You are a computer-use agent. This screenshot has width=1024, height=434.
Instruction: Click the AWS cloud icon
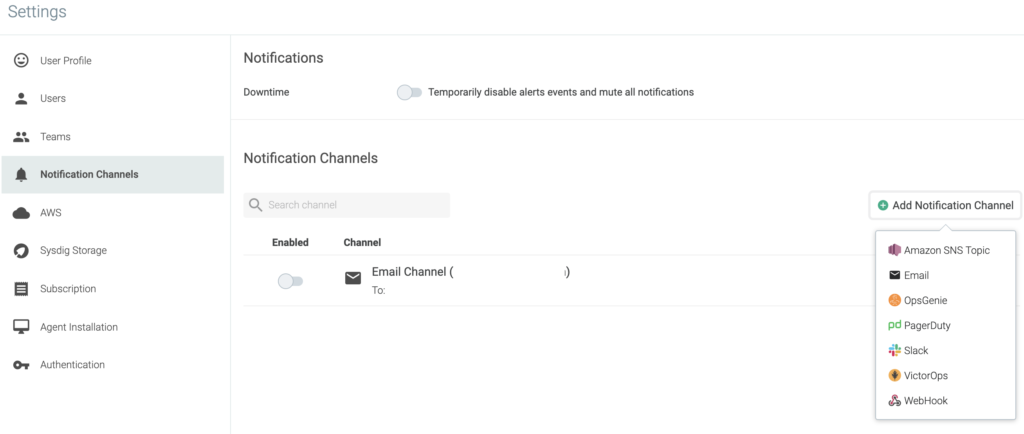[21, 213]
